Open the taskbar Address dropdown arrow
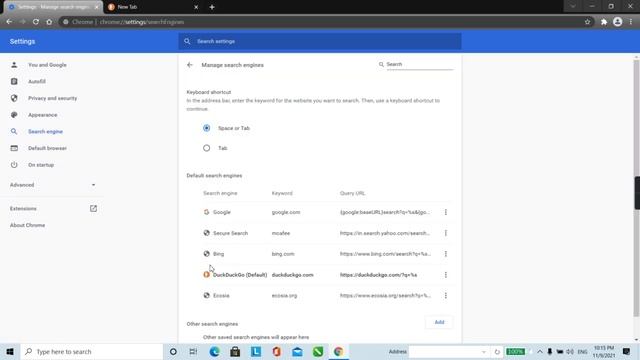This screenshot has height=360, width=640. click(x=484, y=352)
